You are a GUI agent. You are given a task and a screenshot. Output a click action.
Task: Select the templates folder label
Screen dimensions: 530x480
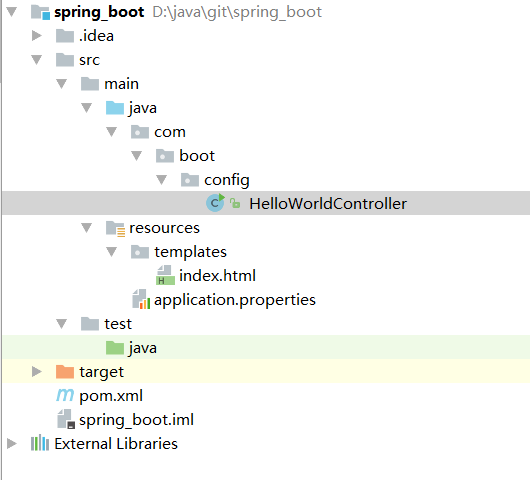click(190, 253)
